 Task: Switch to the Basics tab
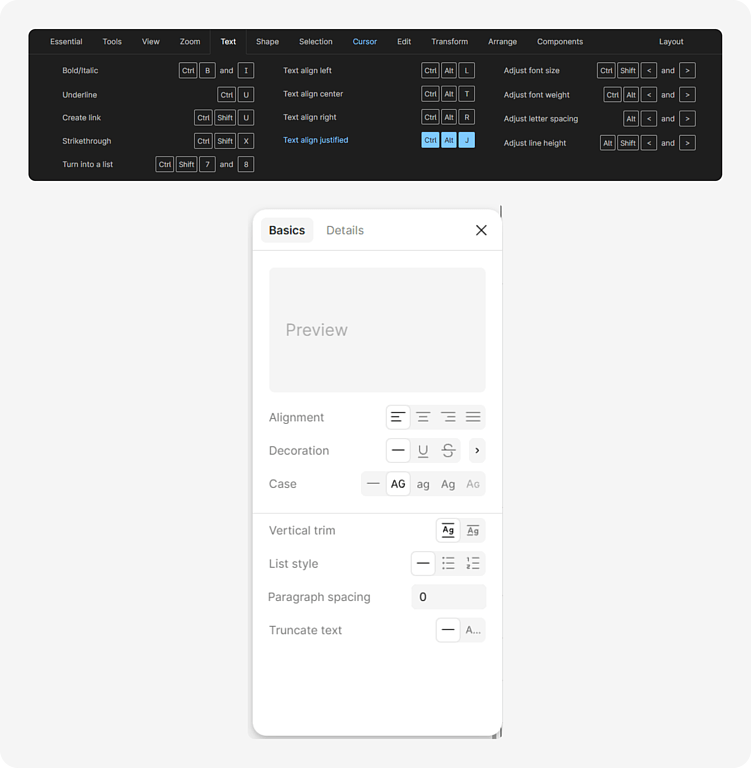click(287, 230)
